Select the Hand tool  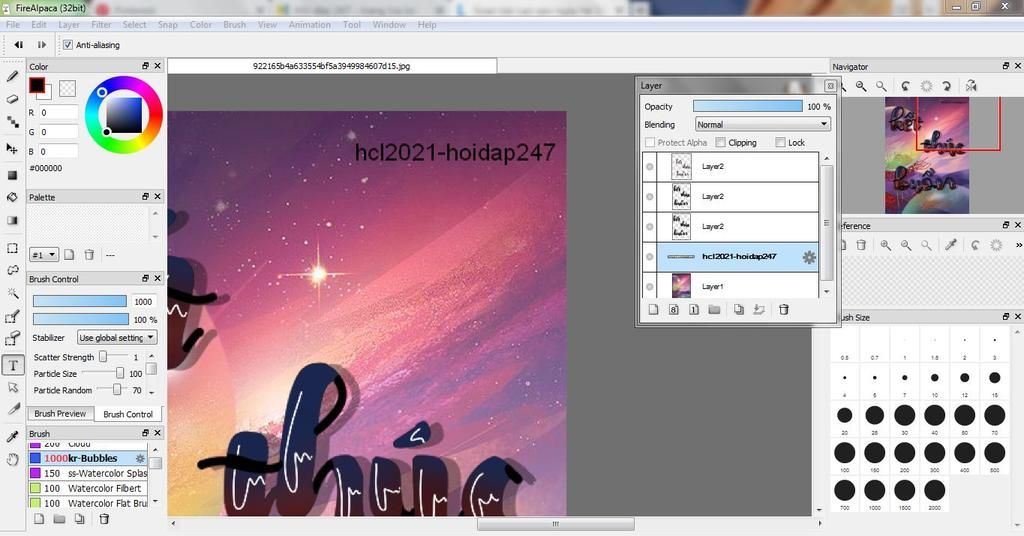coord(12,460)
